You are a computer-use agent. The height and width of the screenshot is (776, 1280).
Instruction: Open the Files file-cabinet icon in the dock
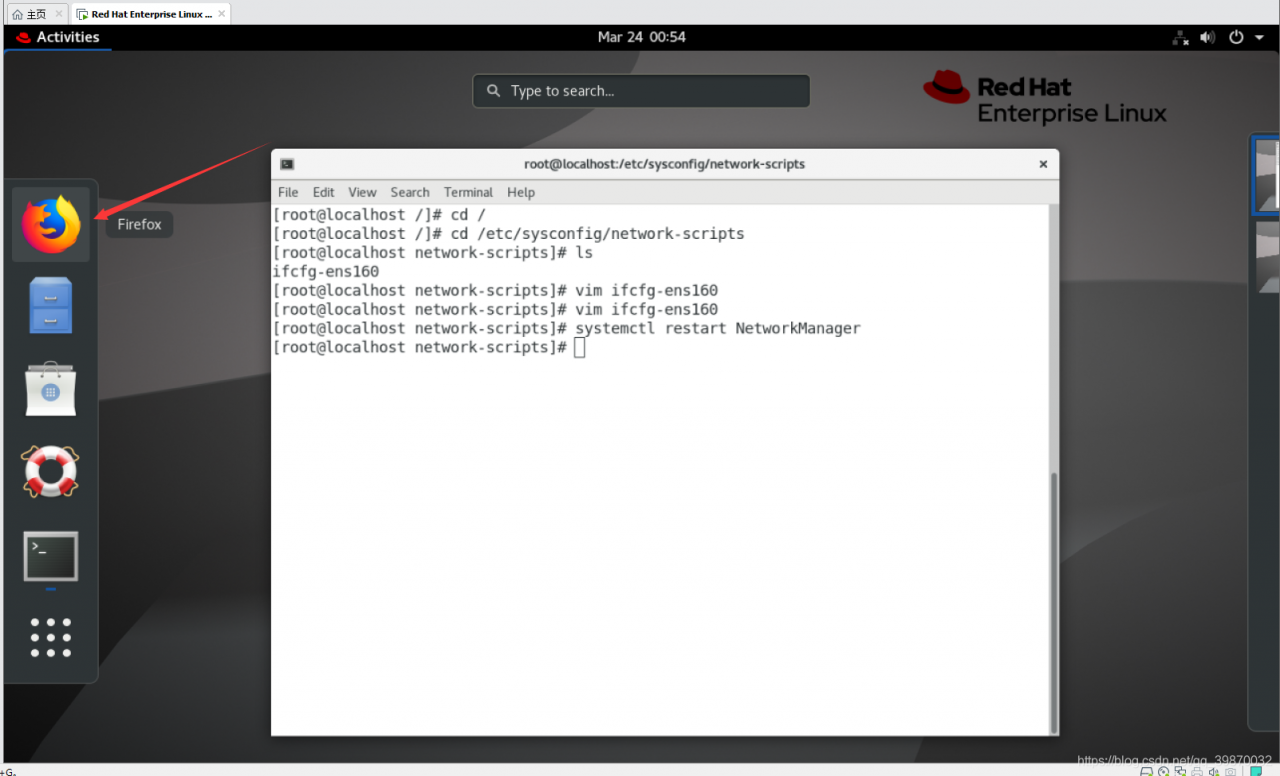coord(51,305)
